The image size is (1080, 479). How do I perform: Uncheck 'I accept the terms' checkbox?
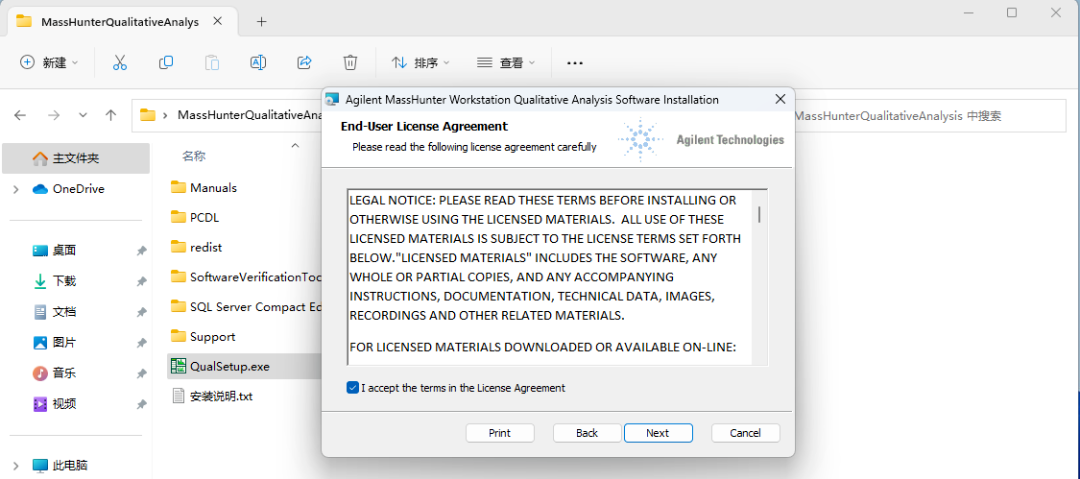(353, 388)
